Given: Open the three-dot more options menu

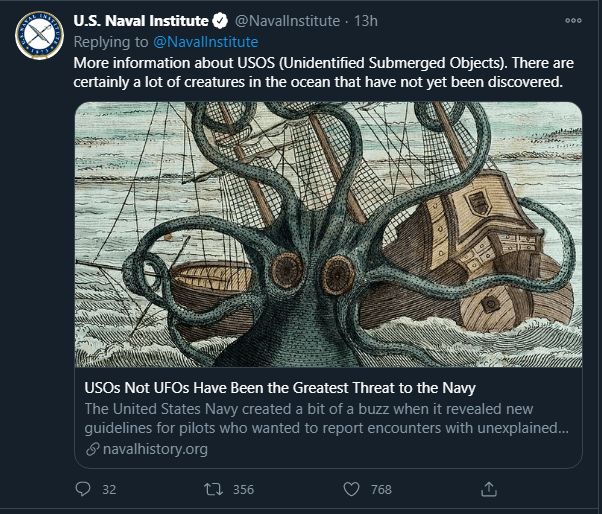Looking at the screenshot, I should pyautogui.click(x=573, y=21).
